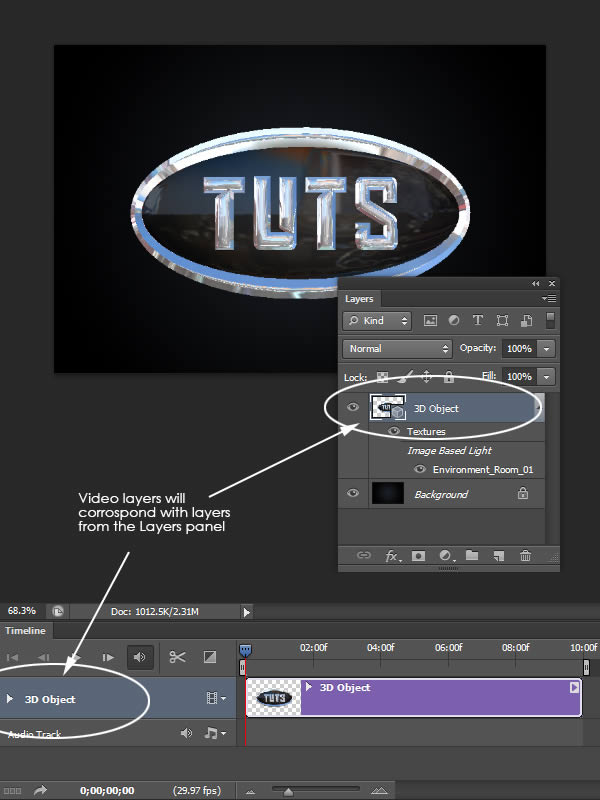
Task: Click the Background layer lock icon
Action: point(523,493)
